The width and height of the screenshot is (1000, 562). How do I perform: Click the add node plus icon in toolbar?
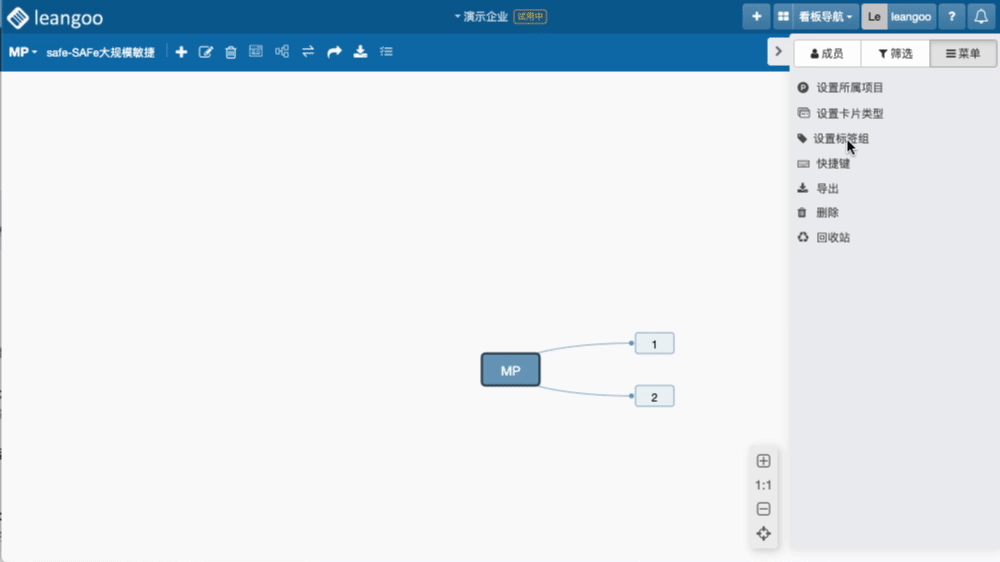click(x=181, y=52)
